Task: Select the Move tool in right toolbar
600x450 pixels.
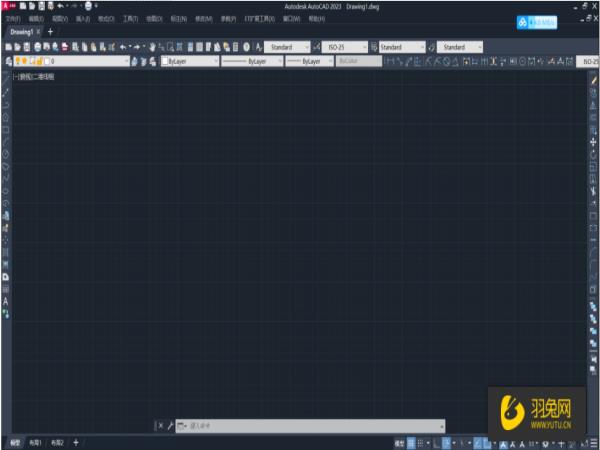Action: tap(593, 142)
